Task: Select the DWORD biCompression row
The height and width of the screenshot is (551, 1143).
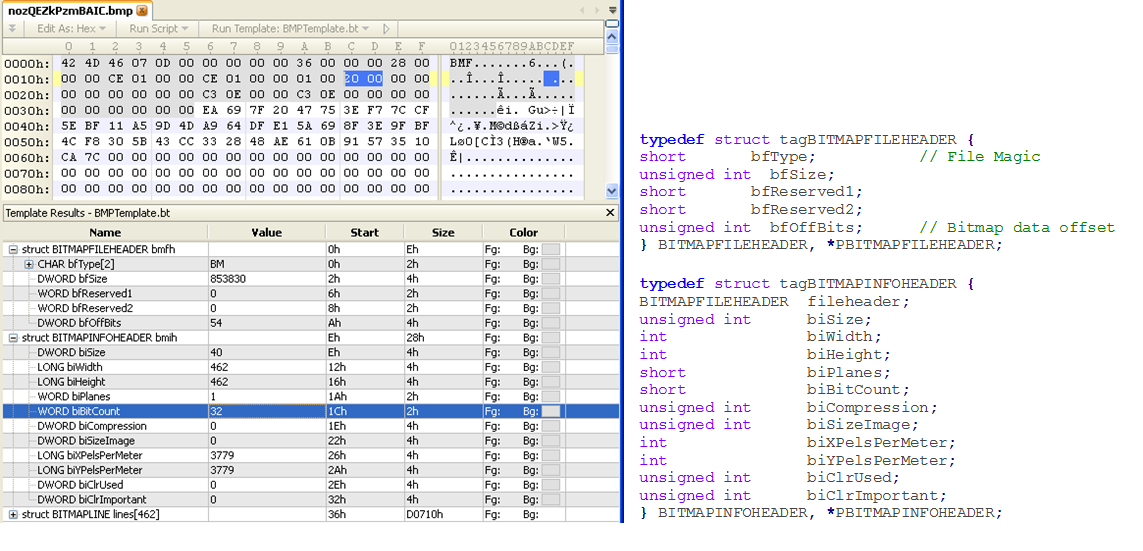Action: point(92,426)
